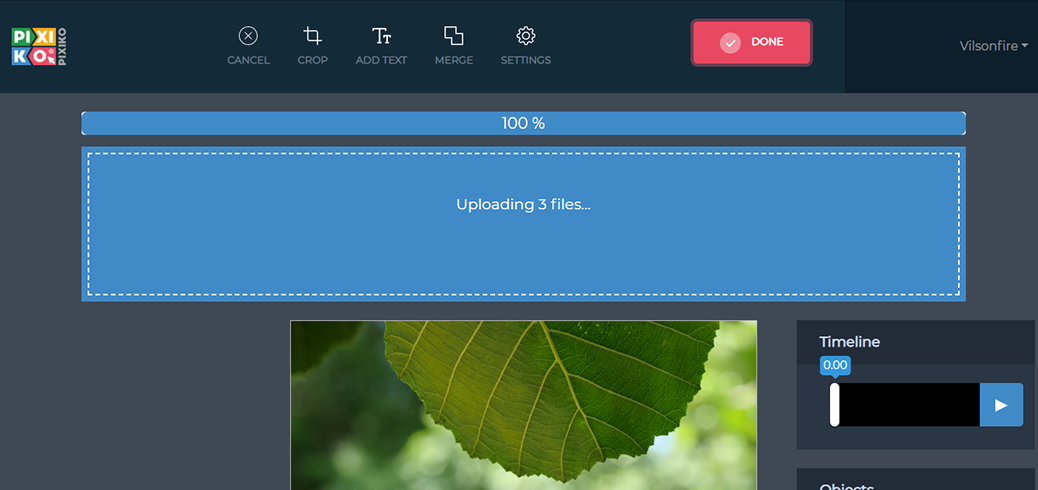Click the 0.00 time marker label
1038x490 pixels.
pos(835,365)
